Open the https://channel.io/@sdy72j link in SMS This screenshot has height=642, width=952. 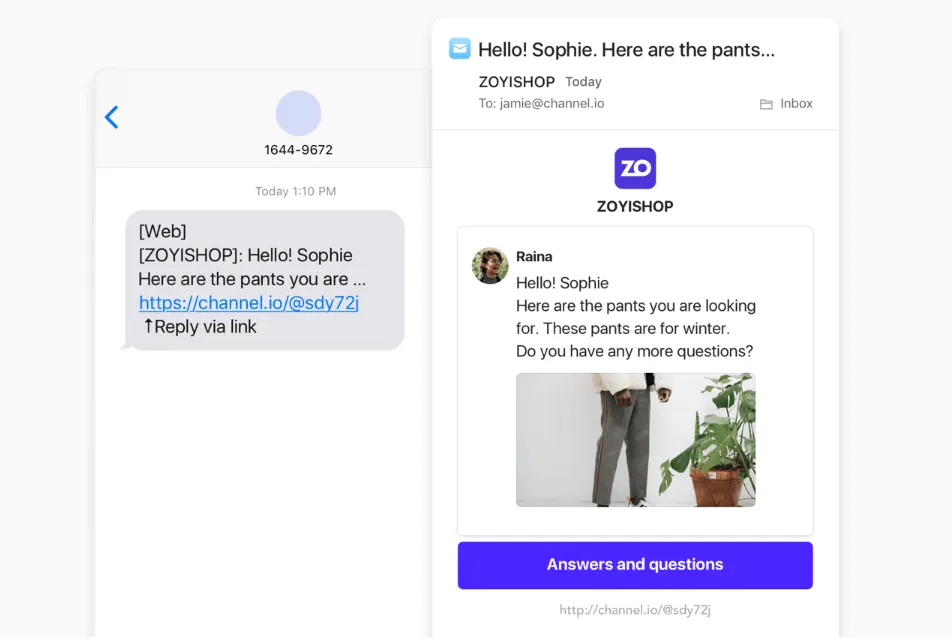(x=249, y=302)
